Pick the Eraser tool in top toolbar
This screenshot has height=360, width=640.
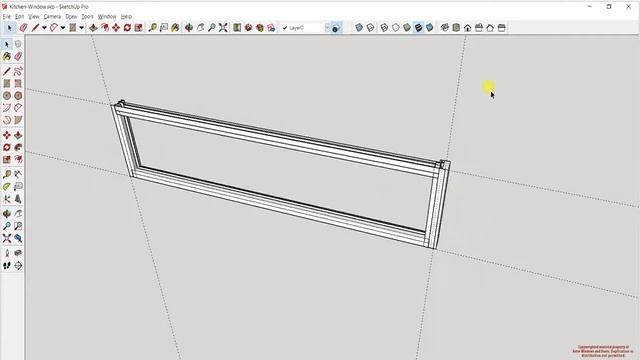coord(23,28)
